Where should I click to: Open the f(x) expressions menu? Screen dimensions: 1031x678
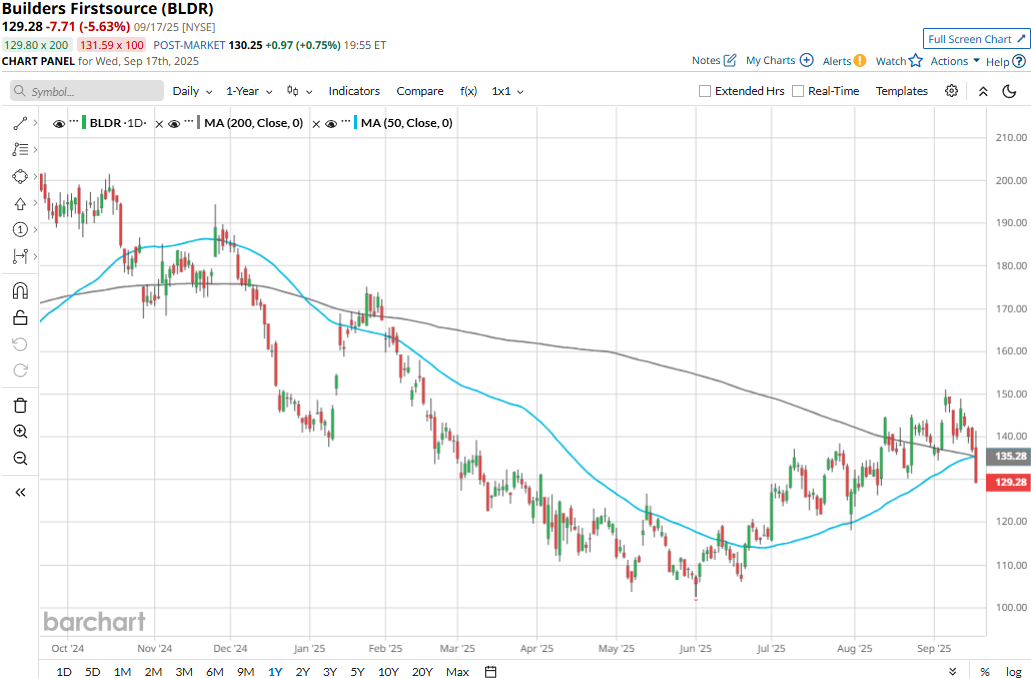(x=468, y=91)
